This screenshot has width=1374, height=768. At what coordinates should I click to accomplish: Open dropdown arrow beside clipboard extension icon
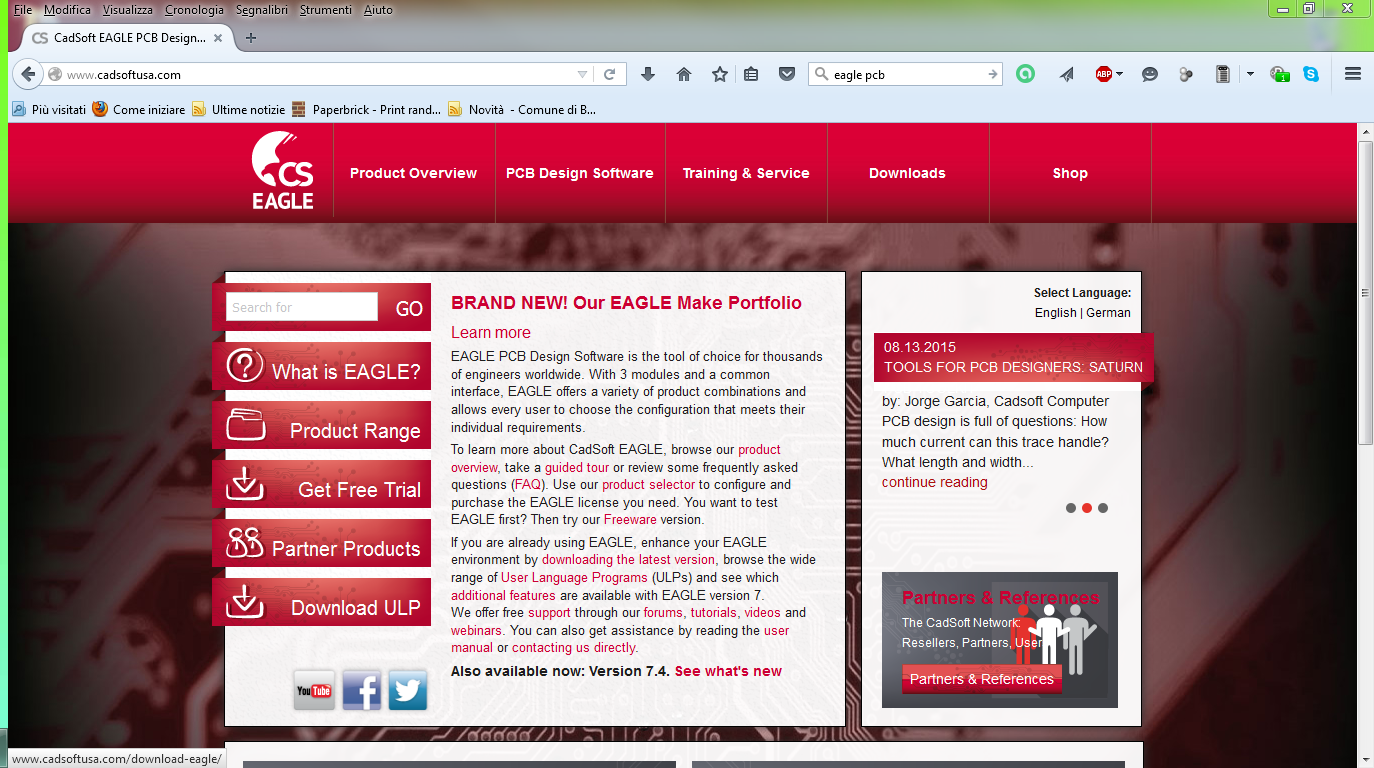click(x=1250, y=74)
